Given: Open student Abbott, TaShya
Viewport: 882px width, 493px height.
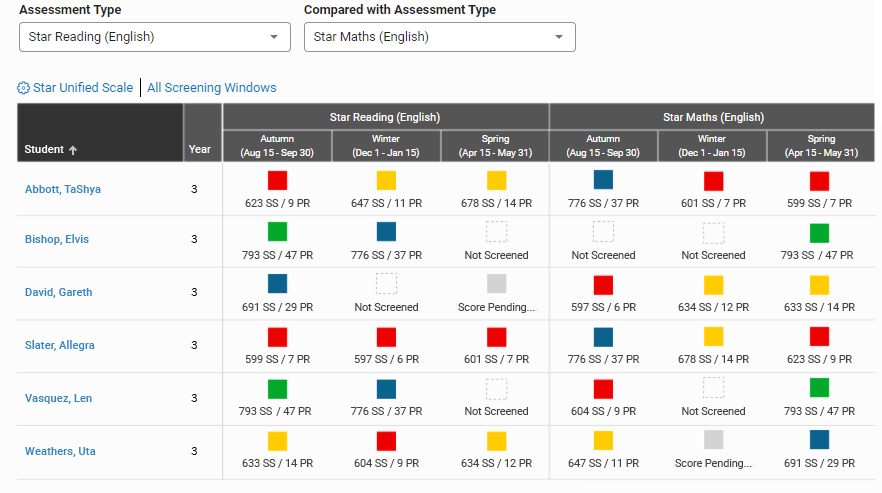Looking at the screenshot, I should 63,189.
